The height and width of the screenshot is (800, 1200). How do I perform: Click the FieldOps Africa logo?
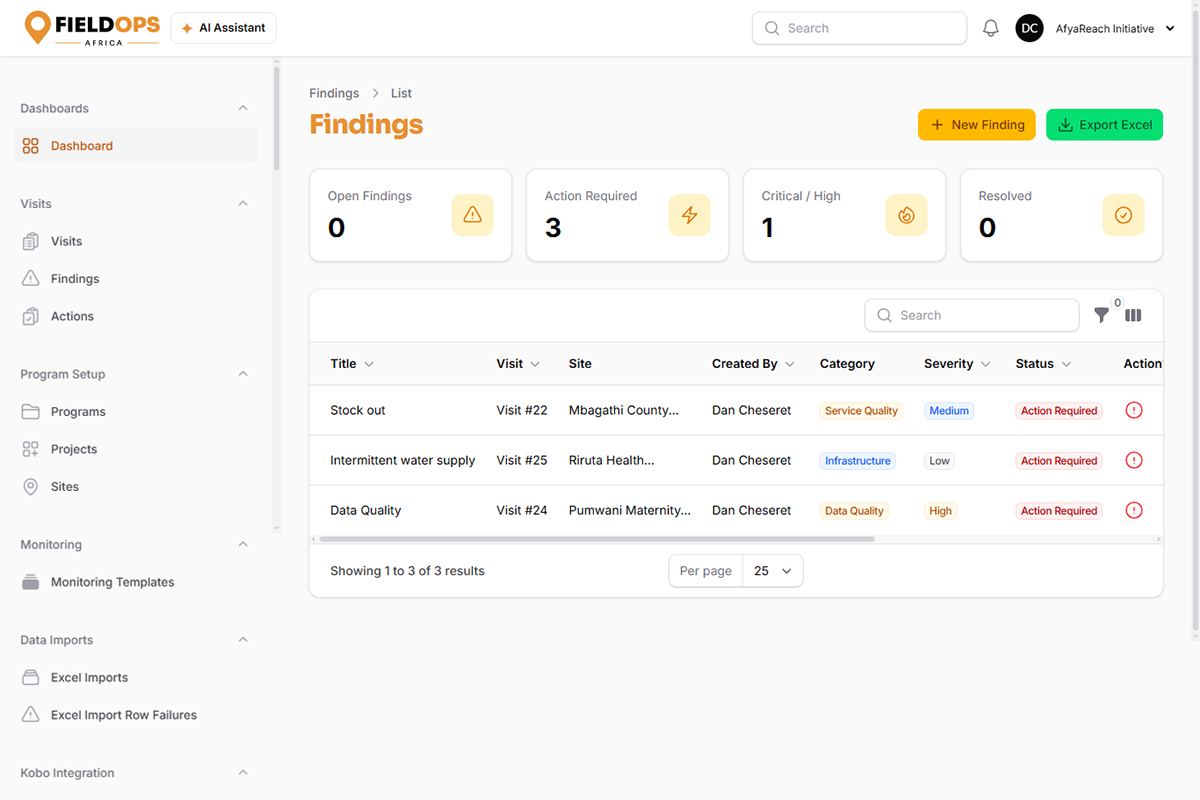(92, 28)
